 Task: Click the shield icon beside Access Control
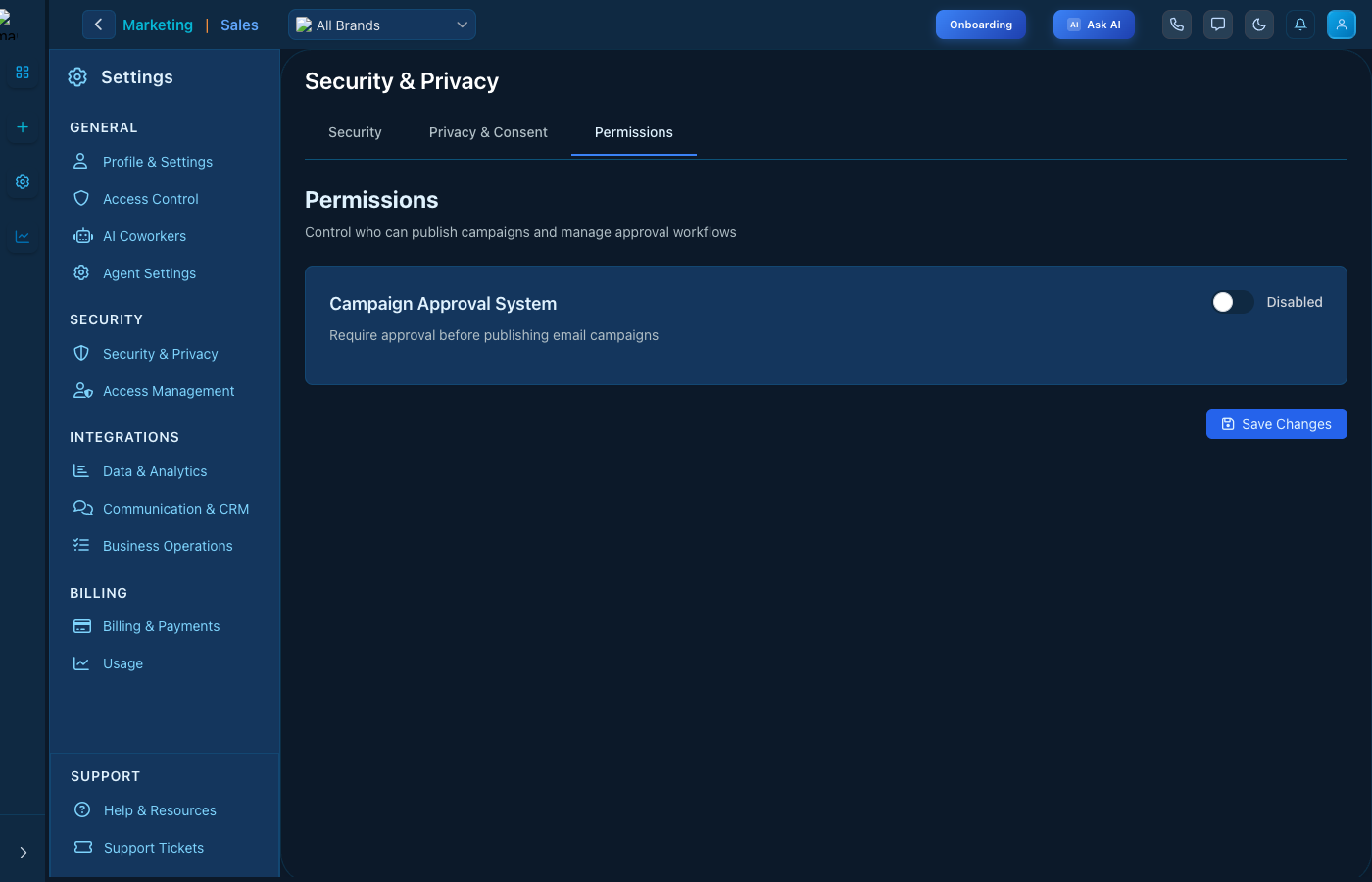(x=81, y=198)
